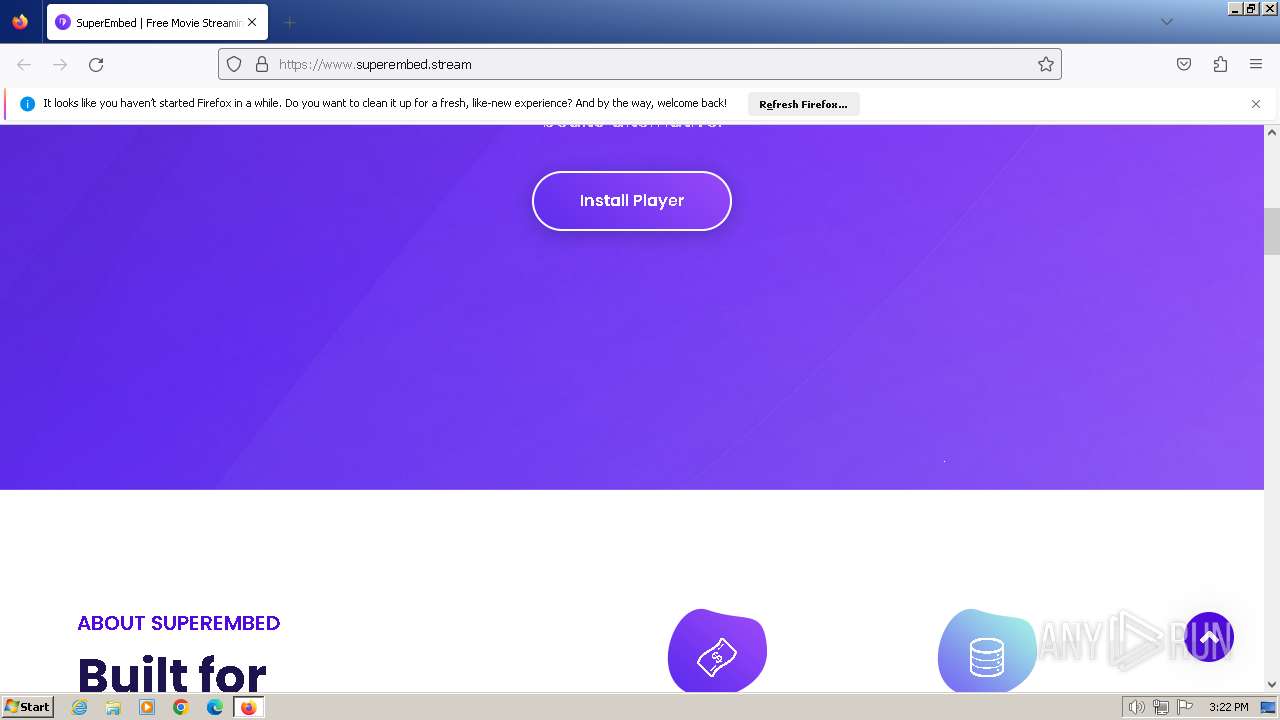Click the page scrollbar down arrow
Image resolution: width=1280 pixels, height=720 pixels.
coord(1272,685)
